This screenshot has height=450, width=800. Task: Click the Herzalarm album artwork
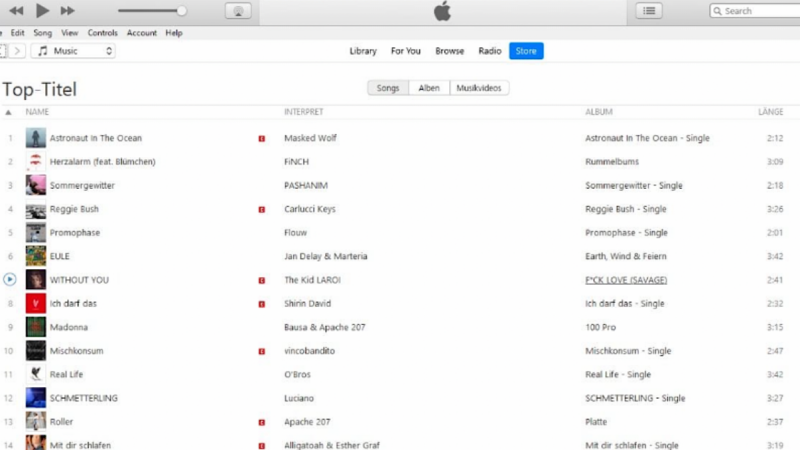point(36,162)
